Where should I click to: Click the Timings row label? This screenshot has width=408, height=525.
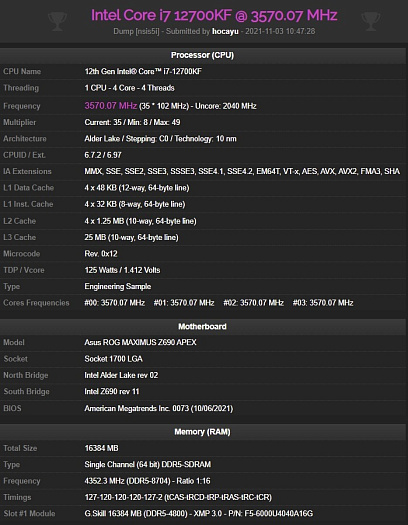pyautogui.click(x=17, y=498)
